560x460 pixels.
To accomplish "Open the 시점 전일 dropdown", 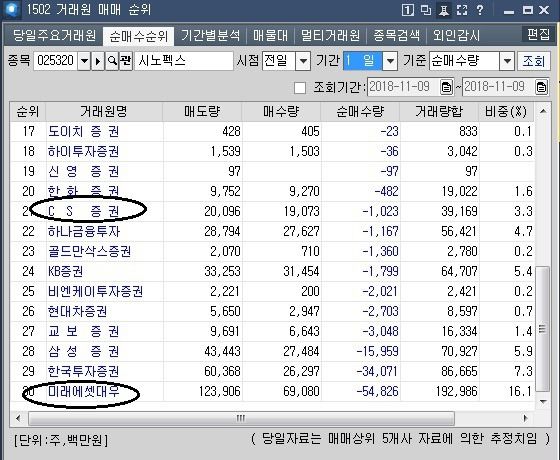I will pos(303,61).
